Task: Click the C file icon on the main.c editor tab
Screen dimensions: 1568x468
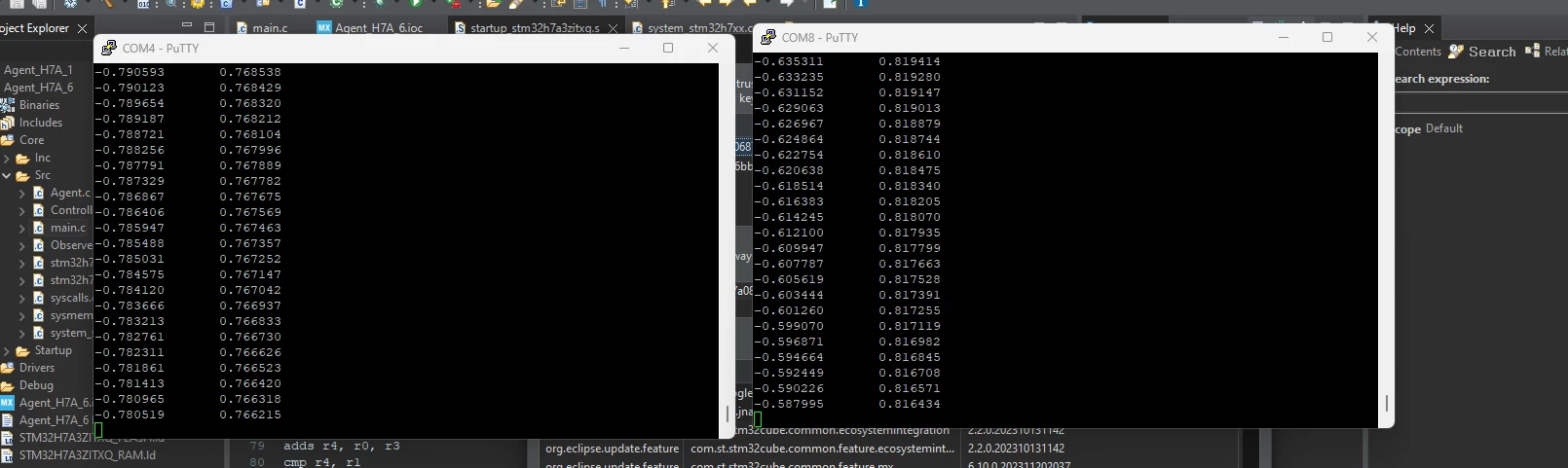Action: coord(242,28)
